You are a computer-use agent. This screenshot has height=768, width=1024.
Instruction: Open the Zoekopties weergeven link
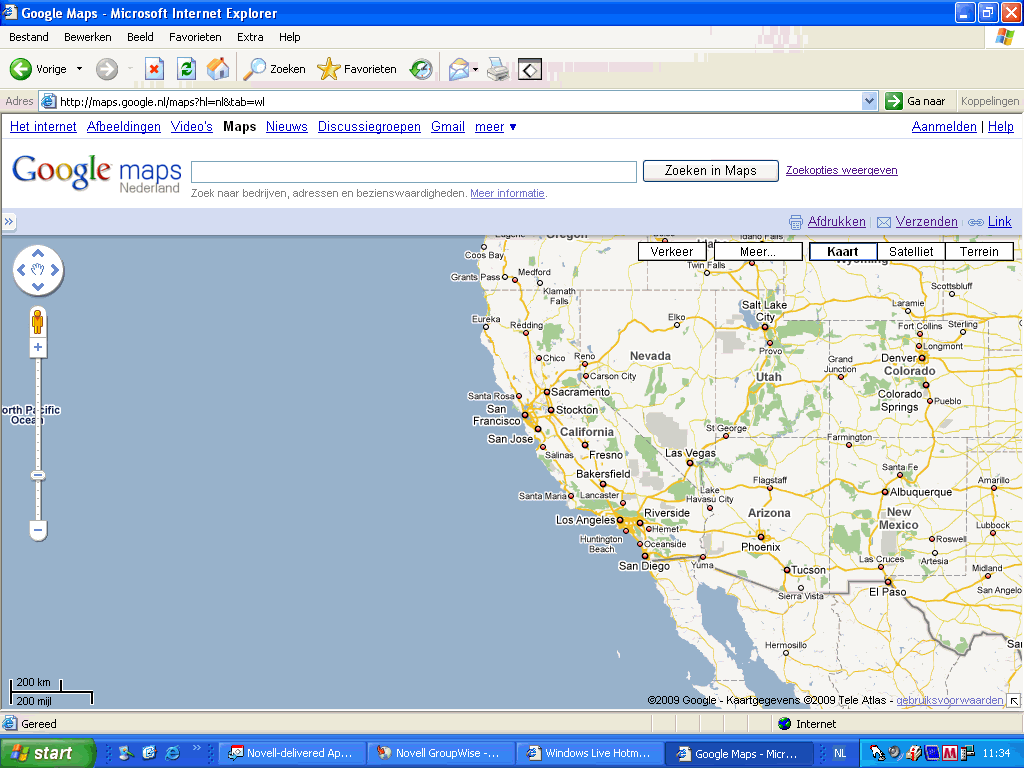[841, 170]
